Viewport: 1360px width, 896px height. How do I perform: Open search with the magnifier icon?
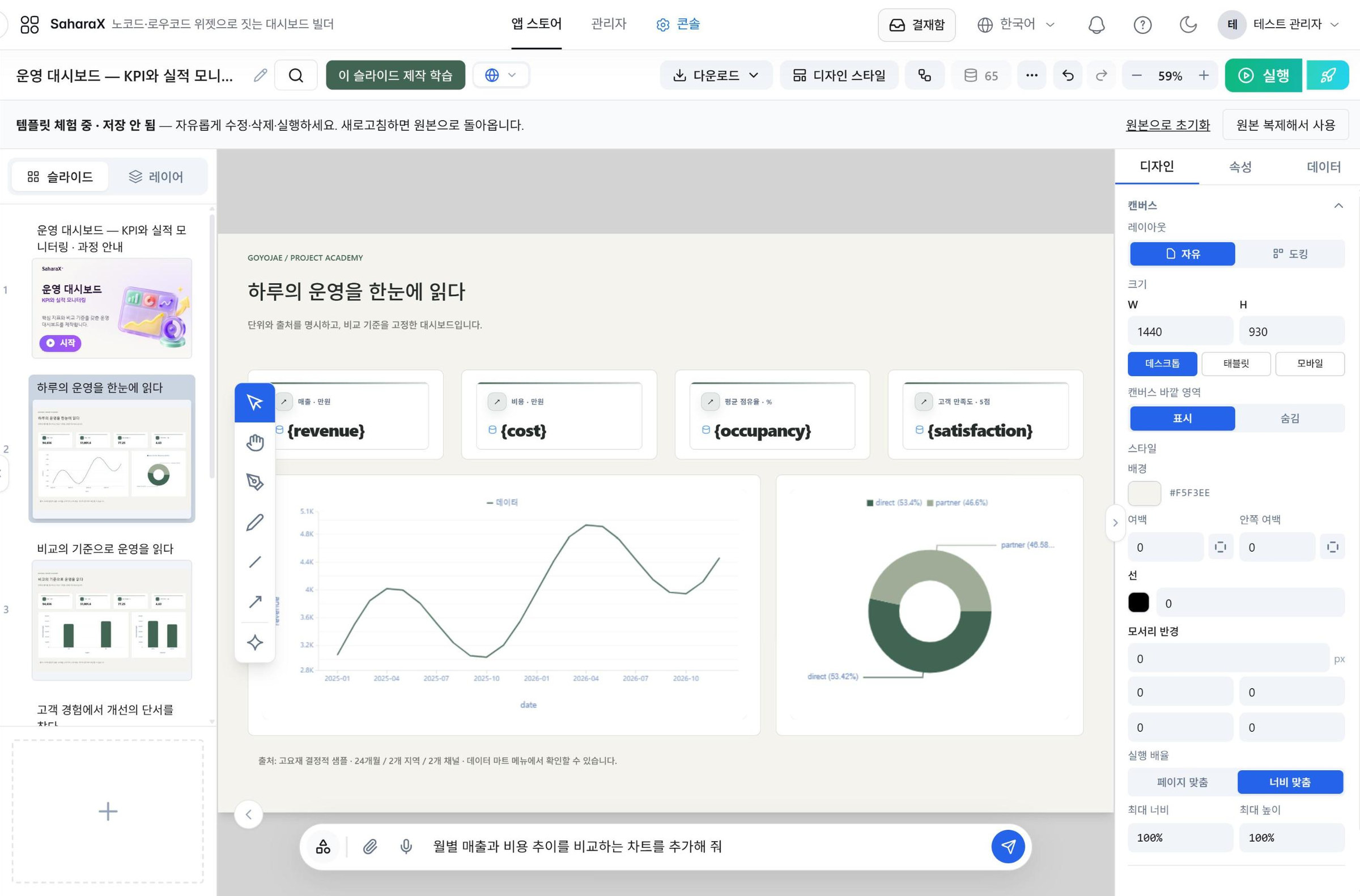(x=296, y=75)
